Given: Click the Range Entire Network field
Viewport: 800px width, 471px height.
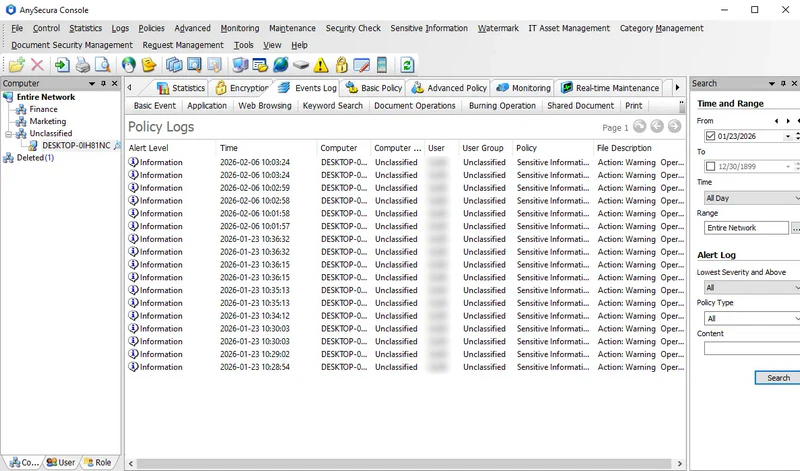Looking at the screenshot, I should click(x=746, y=228).
